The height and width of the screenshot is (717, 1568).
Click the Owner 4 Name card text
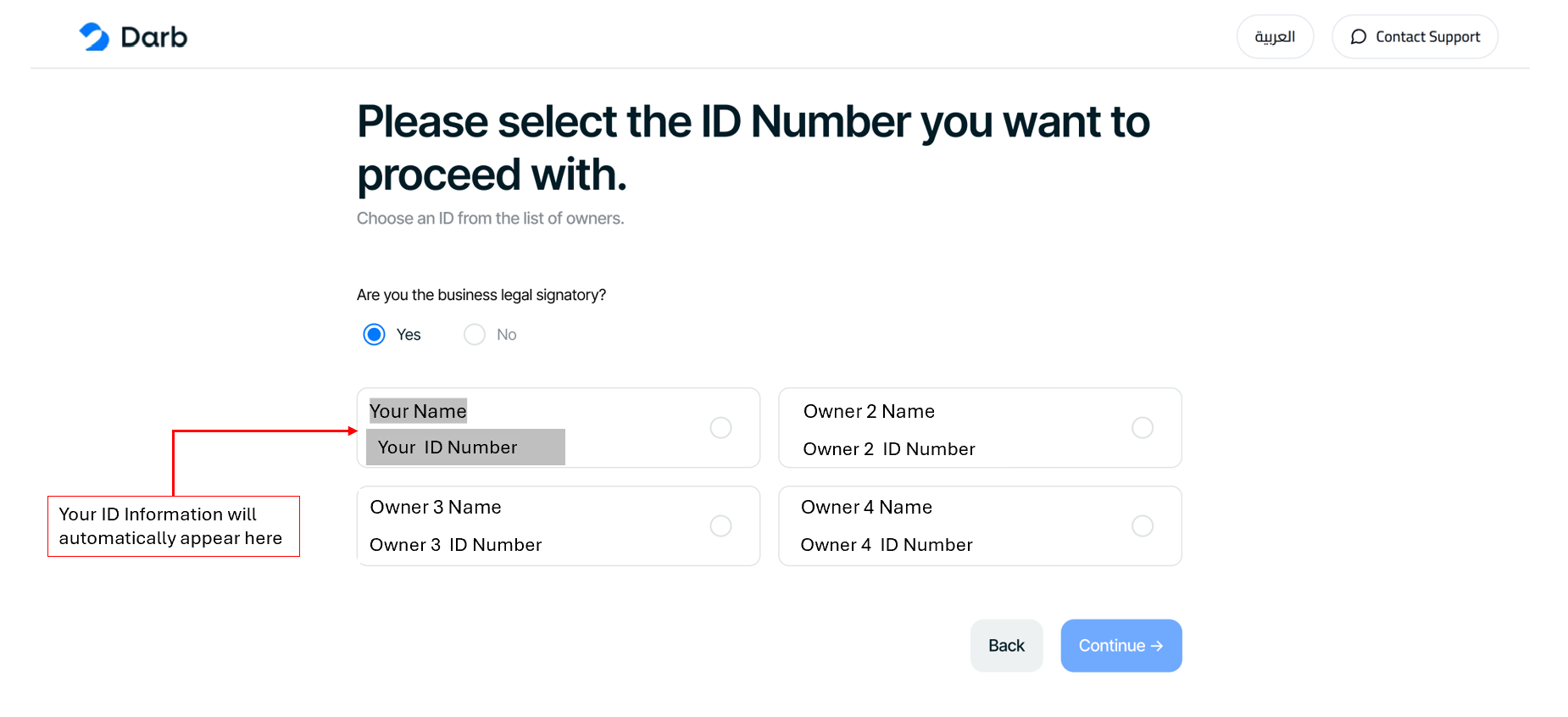tap(866, 508)
